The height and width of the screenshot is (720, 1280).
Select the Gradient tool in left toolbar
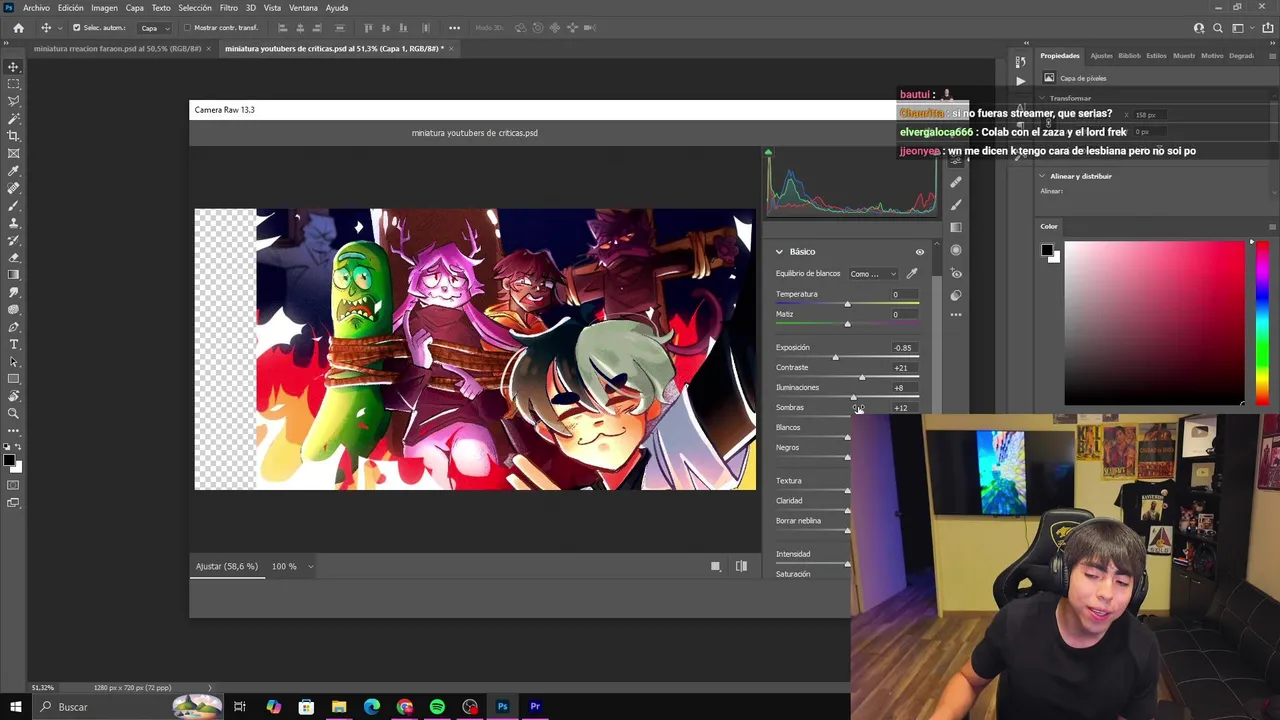[14, 275]
